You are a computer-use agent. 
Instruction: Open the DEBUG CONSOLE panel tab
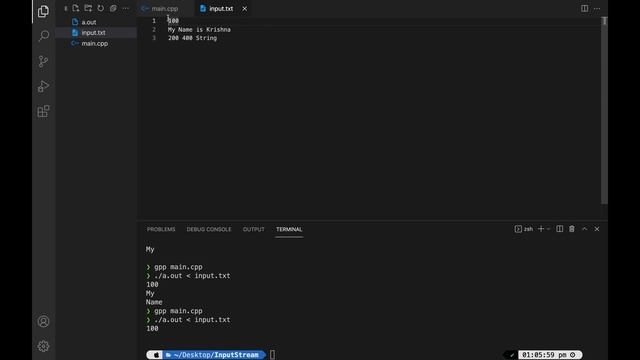(209, 229)
